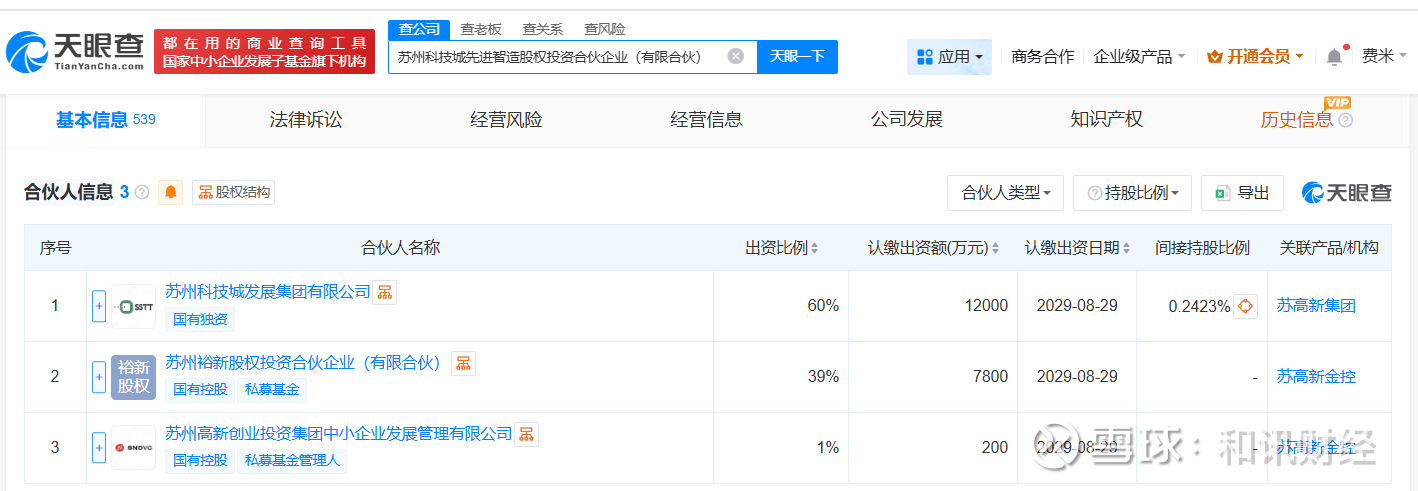
Task: Open equity structure icon for 苏州高新创业投资集团中小企业发展管理有限公司
Action: coord(526,434)
